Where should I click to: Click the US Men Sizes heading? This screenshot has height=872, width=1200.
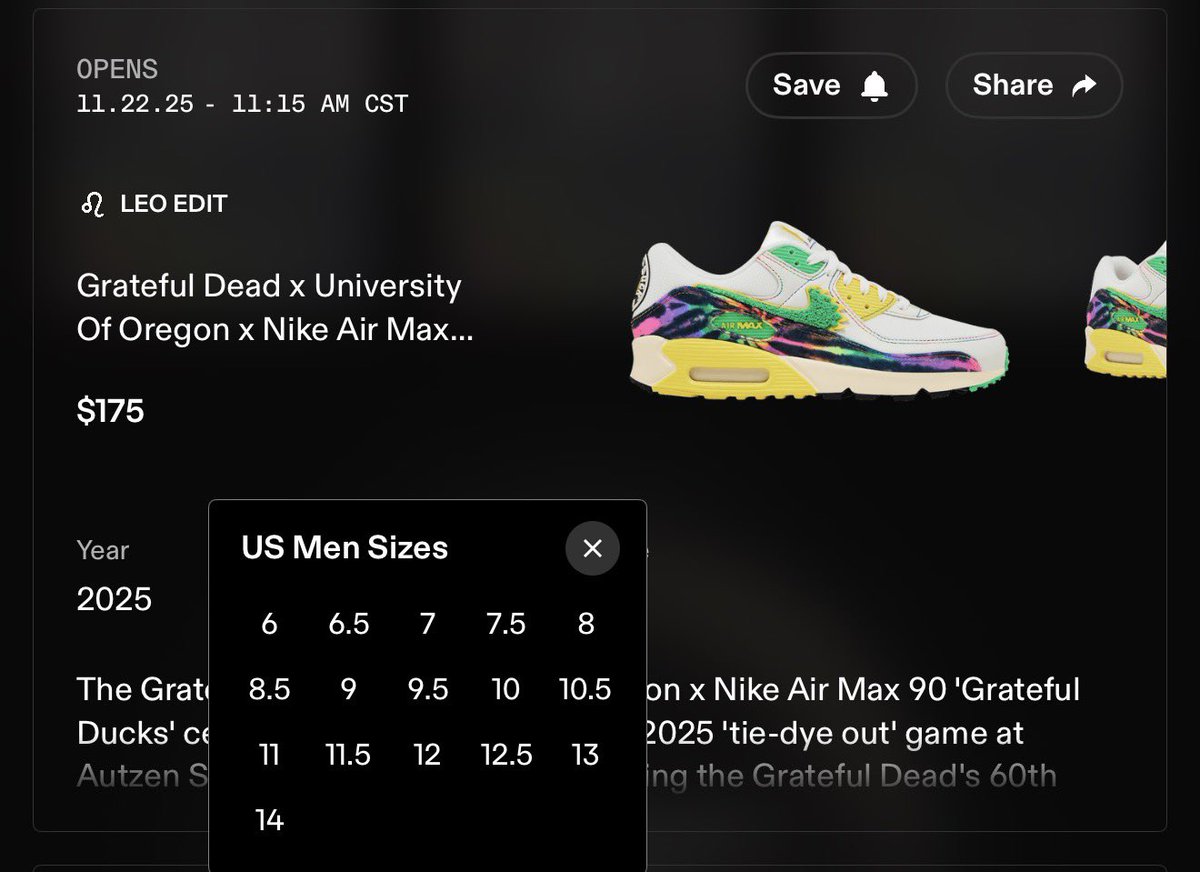pos(345,548)
